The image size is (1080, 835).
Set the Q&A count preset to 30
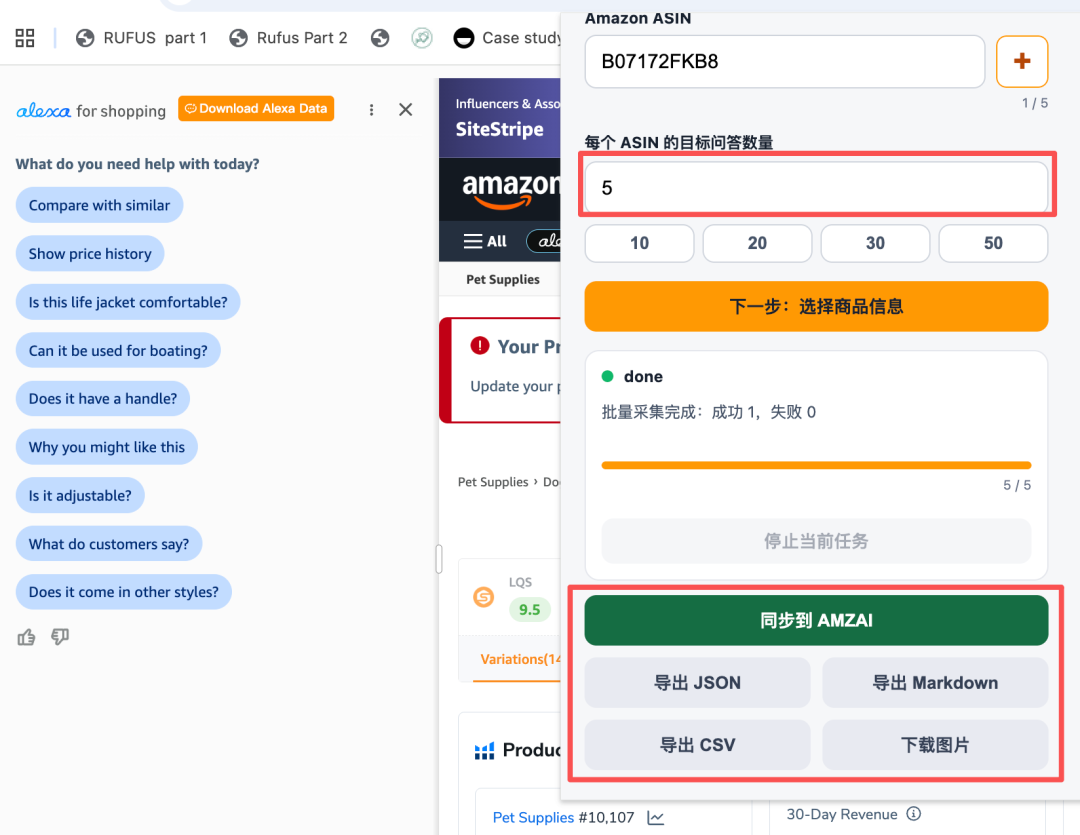[875, 243]
